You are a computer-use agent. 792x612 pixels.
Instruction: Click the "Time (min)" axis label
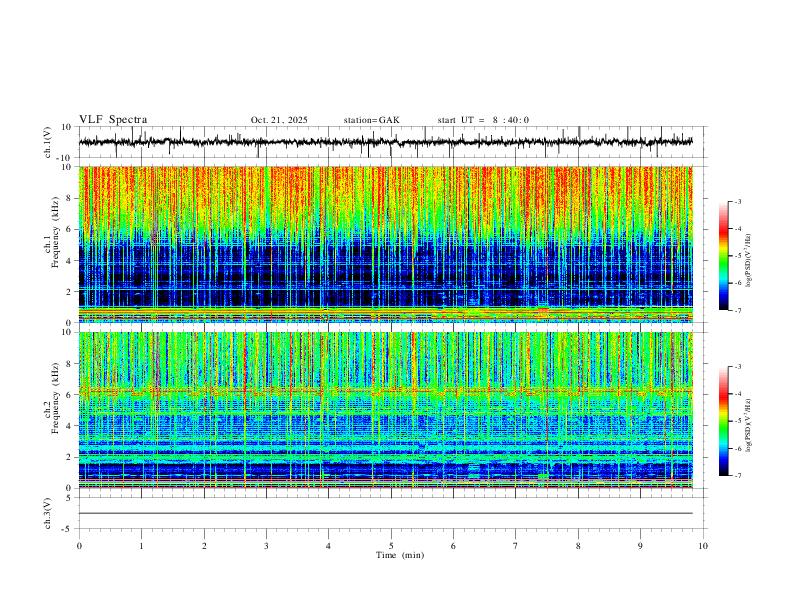click(400, 555)
